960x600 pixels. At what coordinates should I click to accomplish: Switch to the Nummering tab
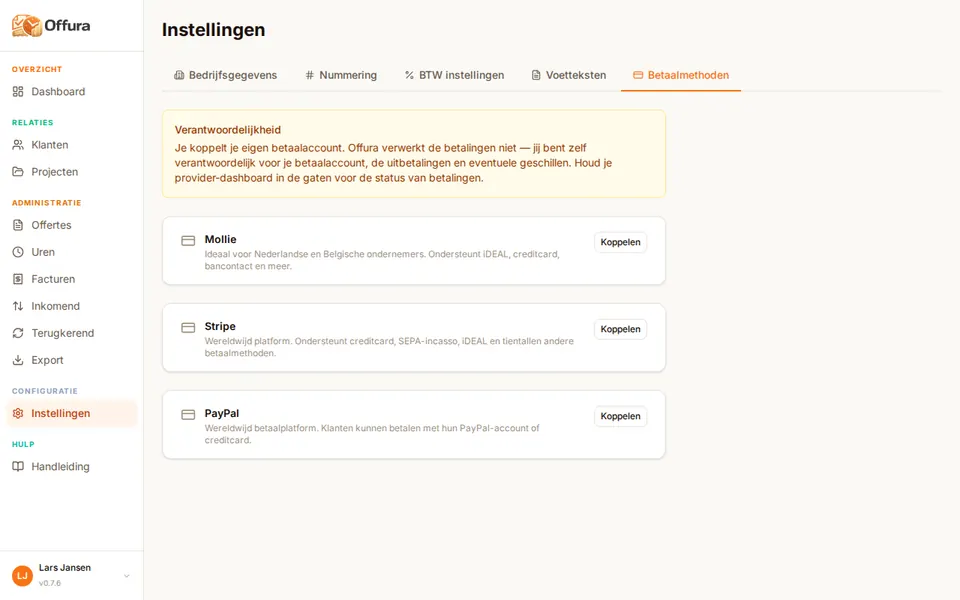(341, 75)
